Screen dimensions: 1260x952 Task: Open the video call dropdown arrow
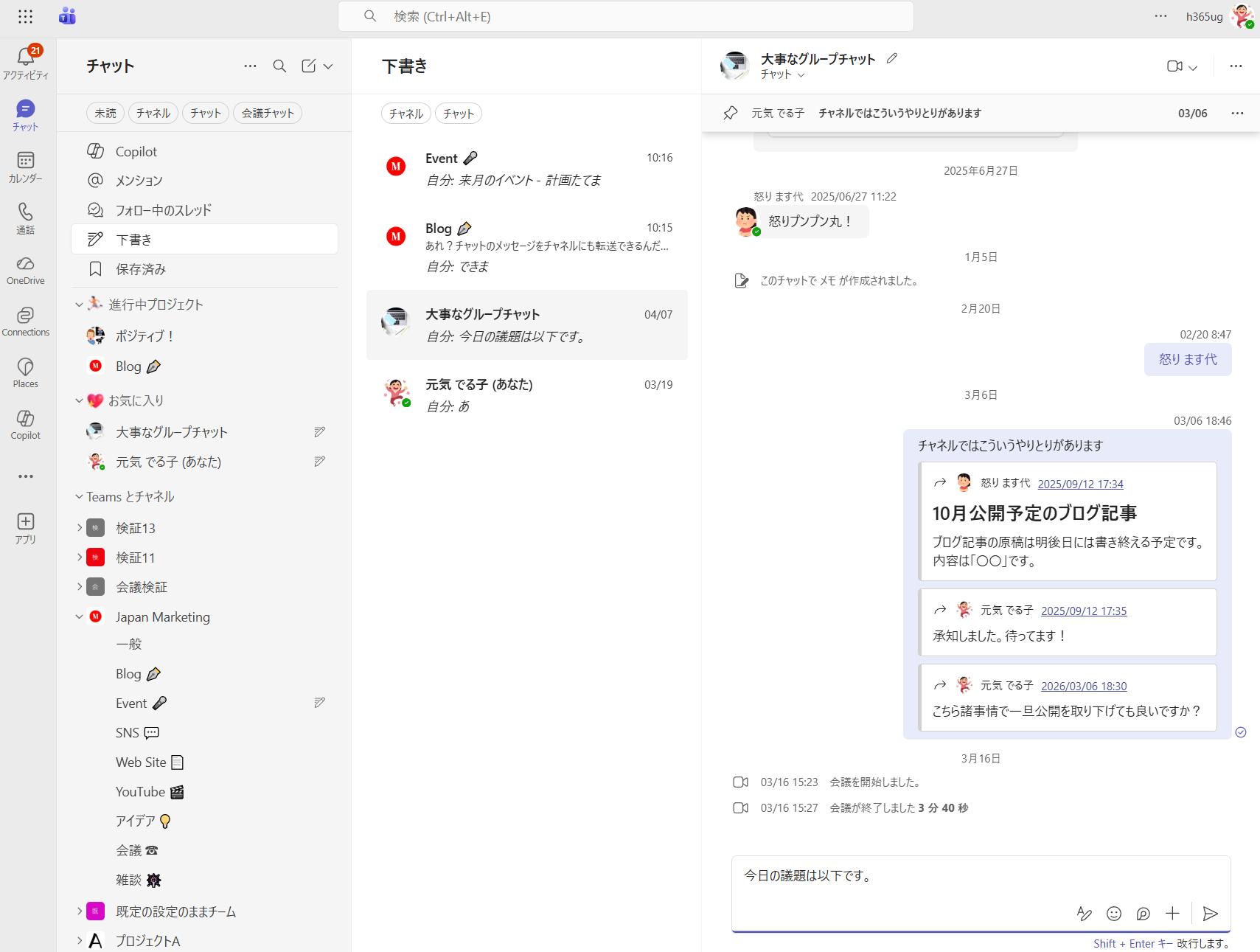pyautogui.click(x=1193, y=67)
